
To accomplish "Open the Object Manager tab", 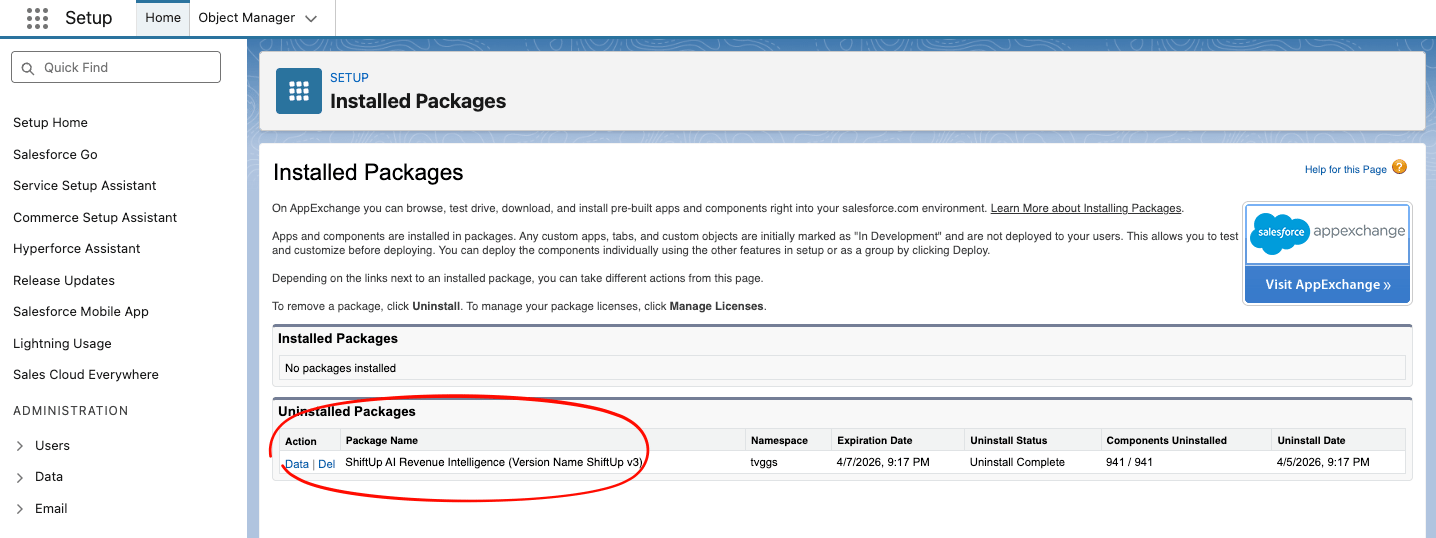I will 247,18.
